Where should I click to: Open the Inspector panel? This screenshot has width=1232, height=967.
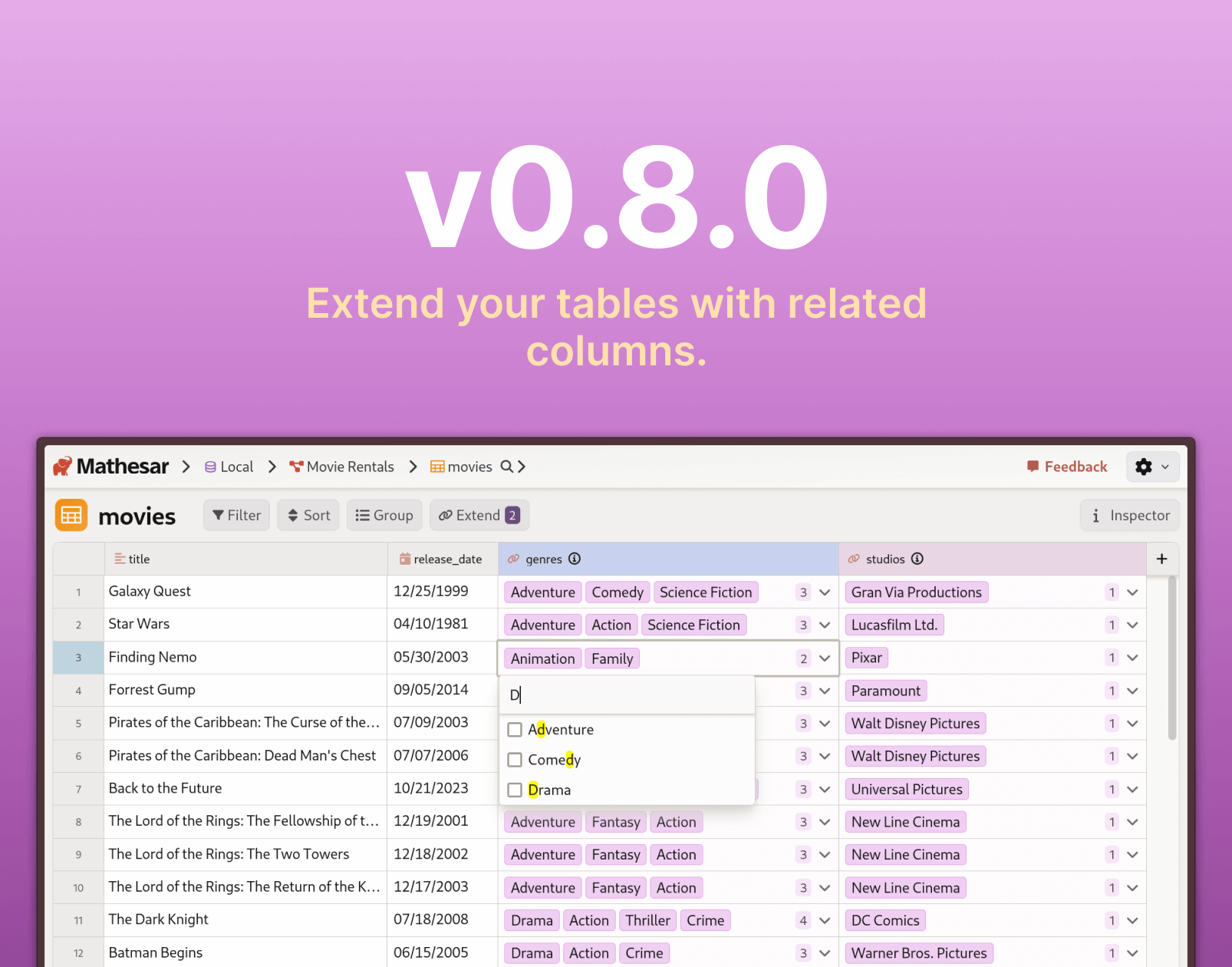coord(1130,516)
